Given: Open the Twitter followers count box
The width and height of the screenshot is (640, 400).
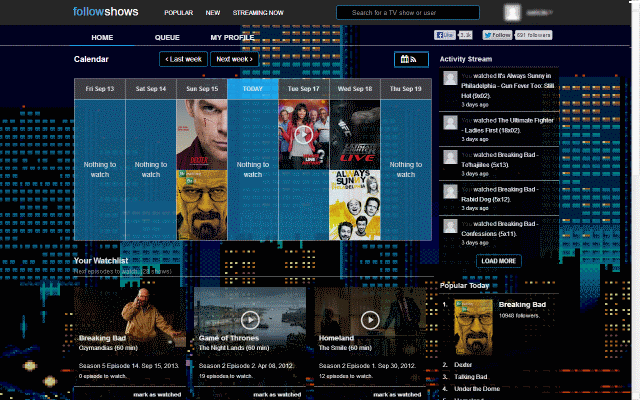Looking at the screenshot, I should coord(533,35).
